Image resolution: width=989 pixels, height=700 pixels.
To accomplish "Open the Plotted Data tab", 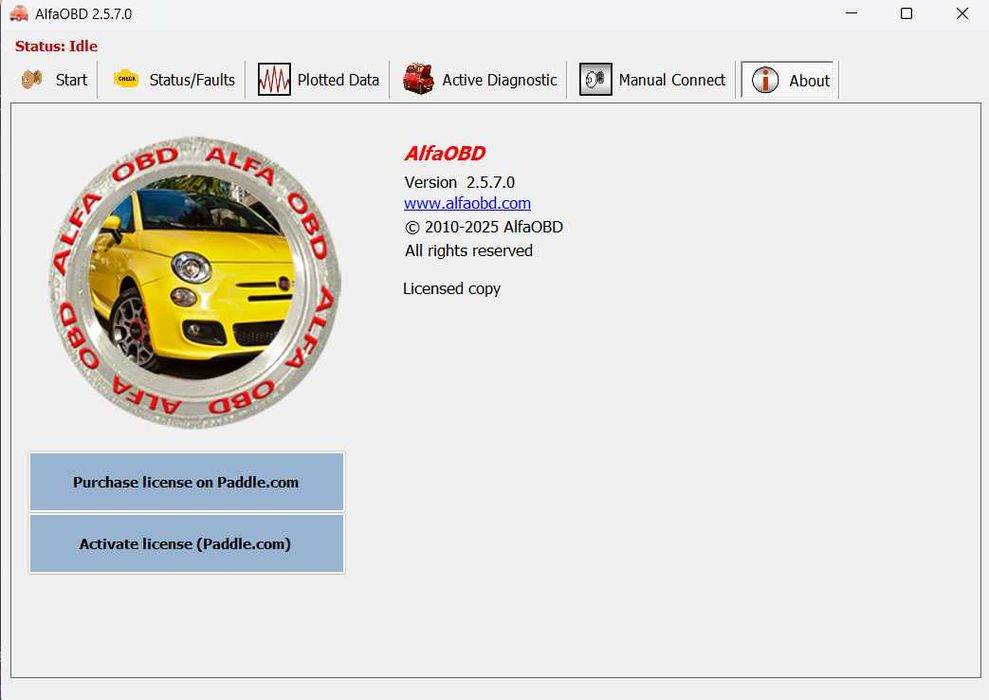I will point(319,79).
